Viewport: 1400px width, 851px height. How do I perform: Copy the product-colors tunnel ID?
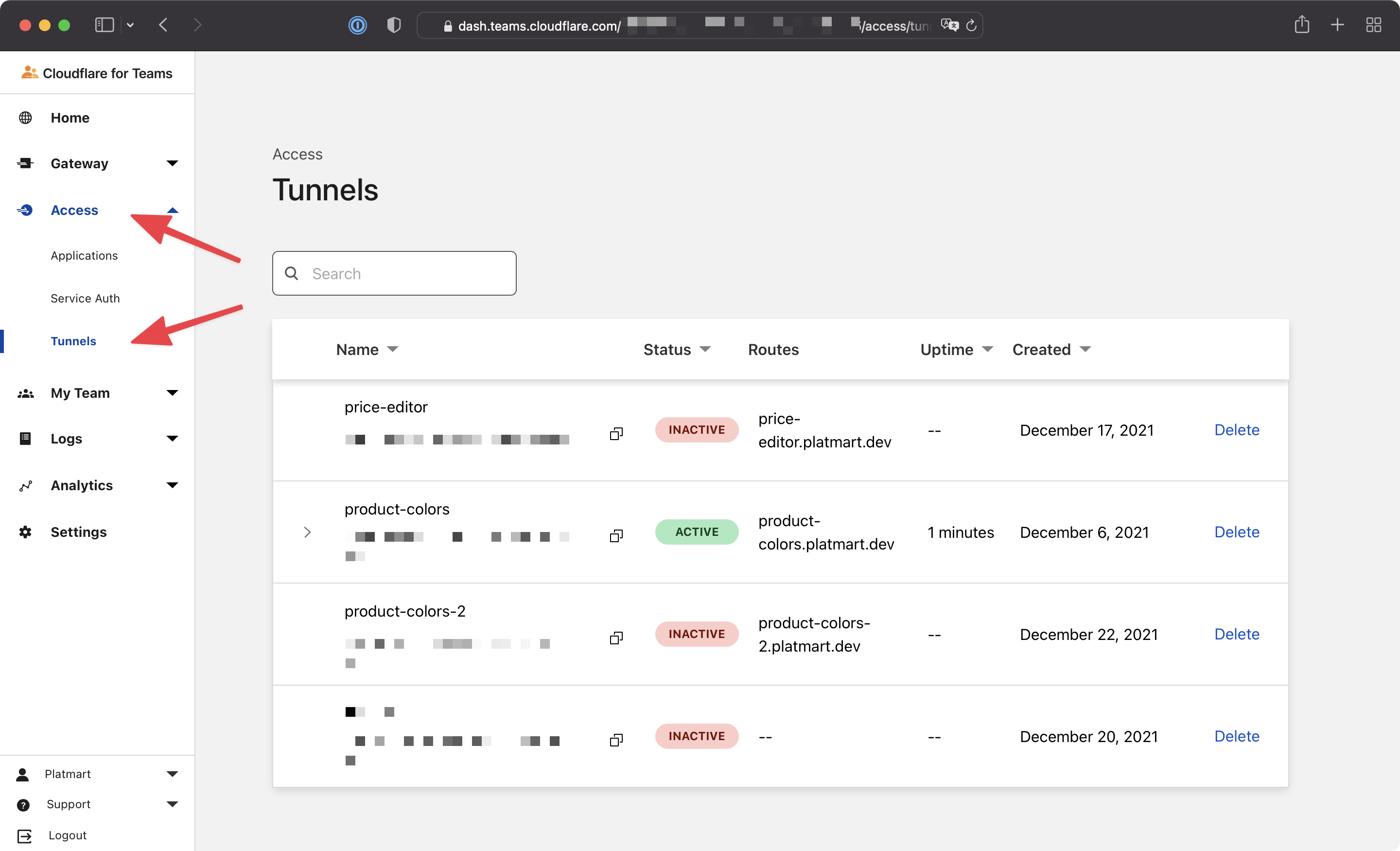pyautogui.click(x=616, y=535)
